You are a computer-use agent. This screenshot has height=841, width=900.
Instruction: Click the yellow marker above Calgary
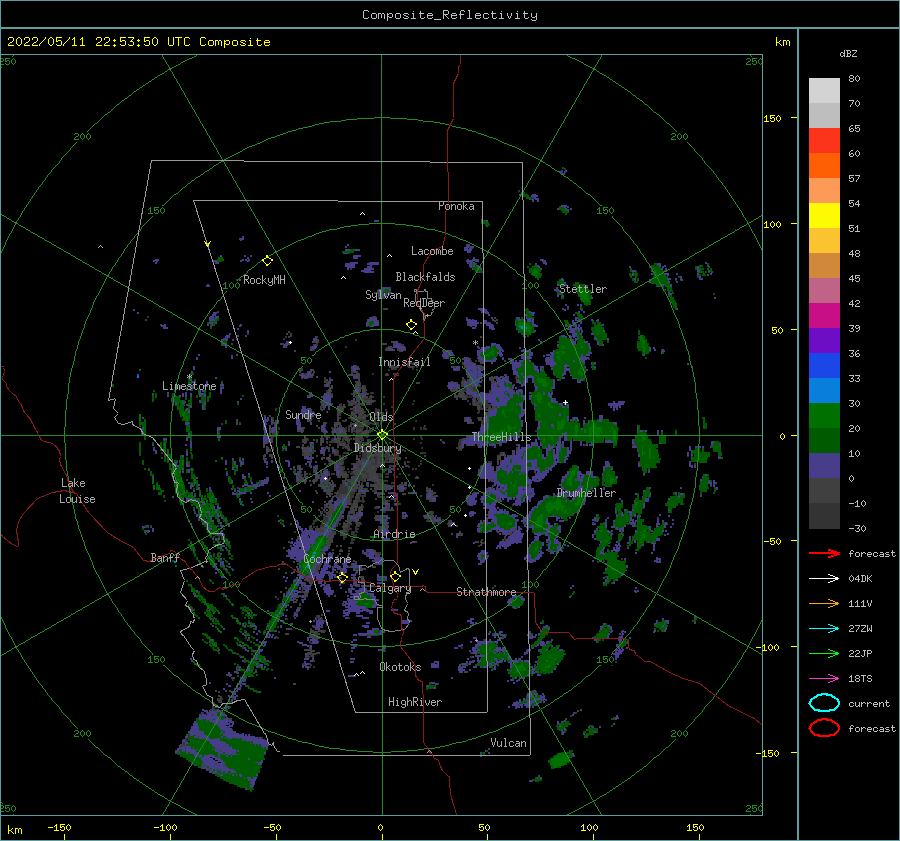pos(395,576)
